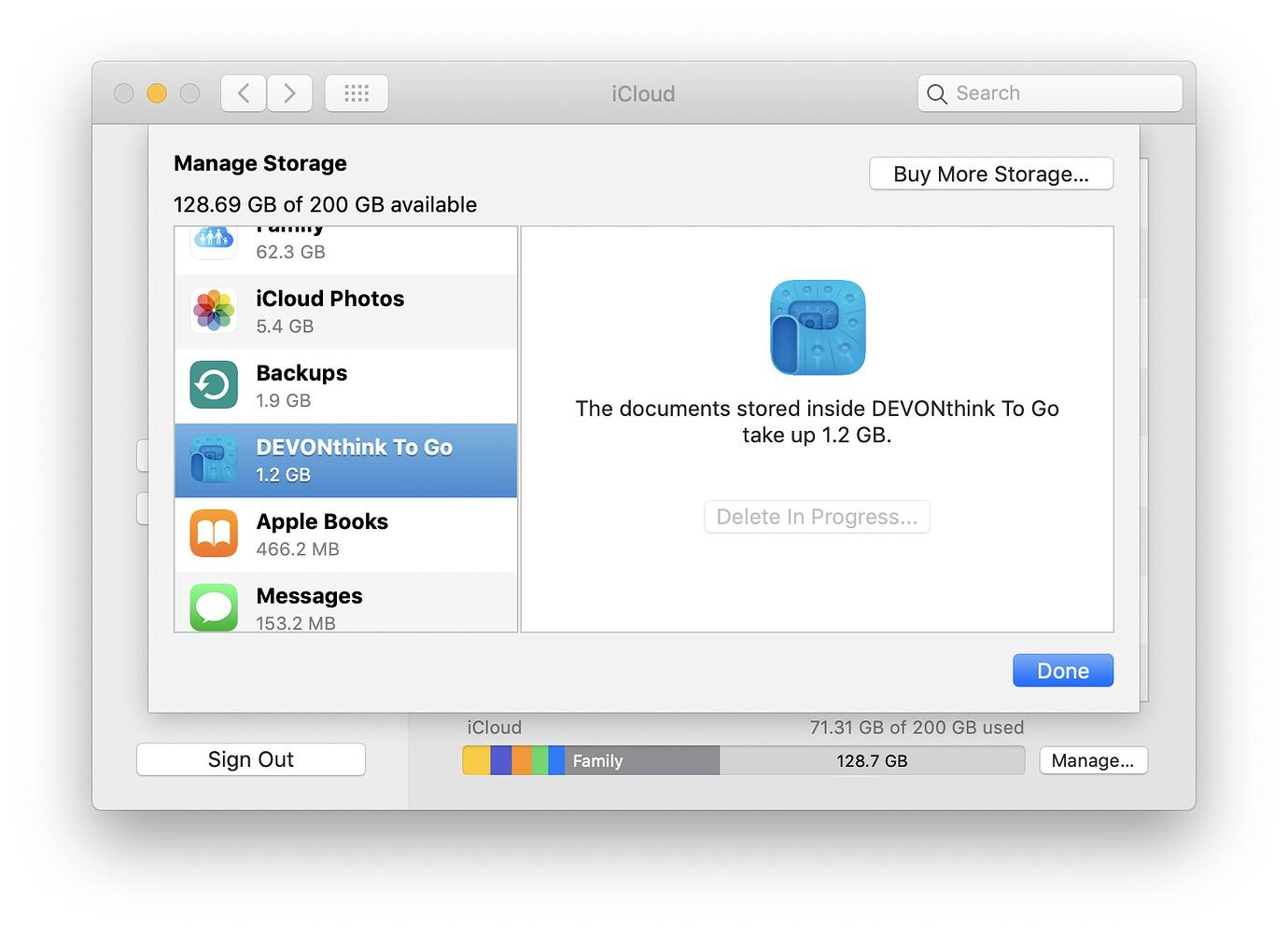Go back with the left chevron button
This screenshot has width=1288, height=931.
244,93
